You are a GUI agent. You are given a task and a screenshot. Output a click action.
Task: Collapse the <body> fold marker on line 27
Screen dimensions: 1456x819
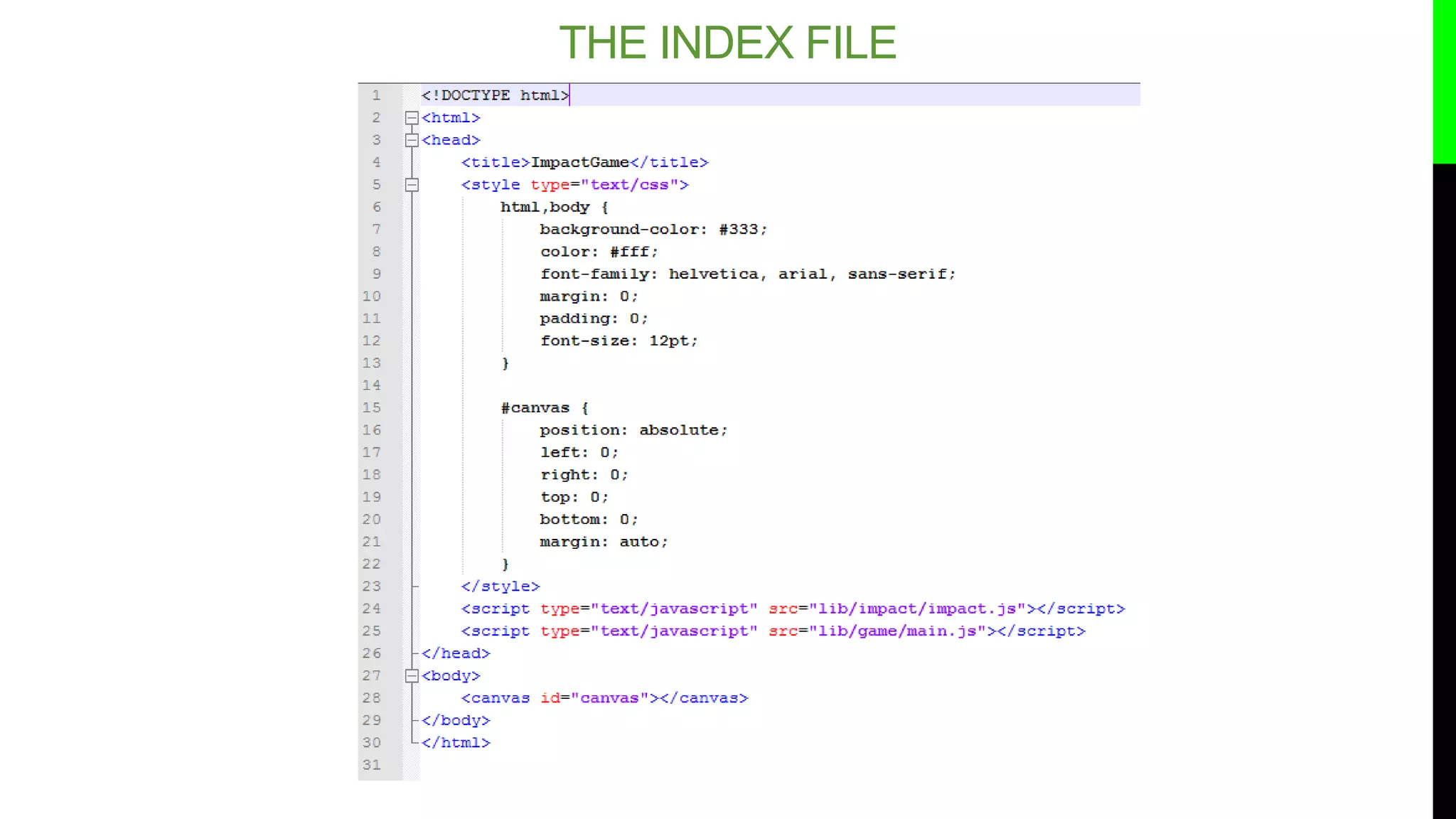point(412,676)
